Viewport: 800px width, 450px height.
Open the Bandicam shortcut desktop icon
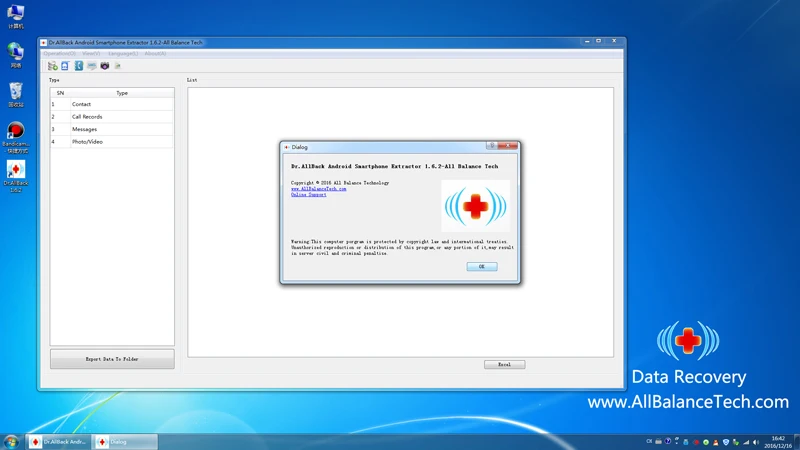[x=16, y=137]
